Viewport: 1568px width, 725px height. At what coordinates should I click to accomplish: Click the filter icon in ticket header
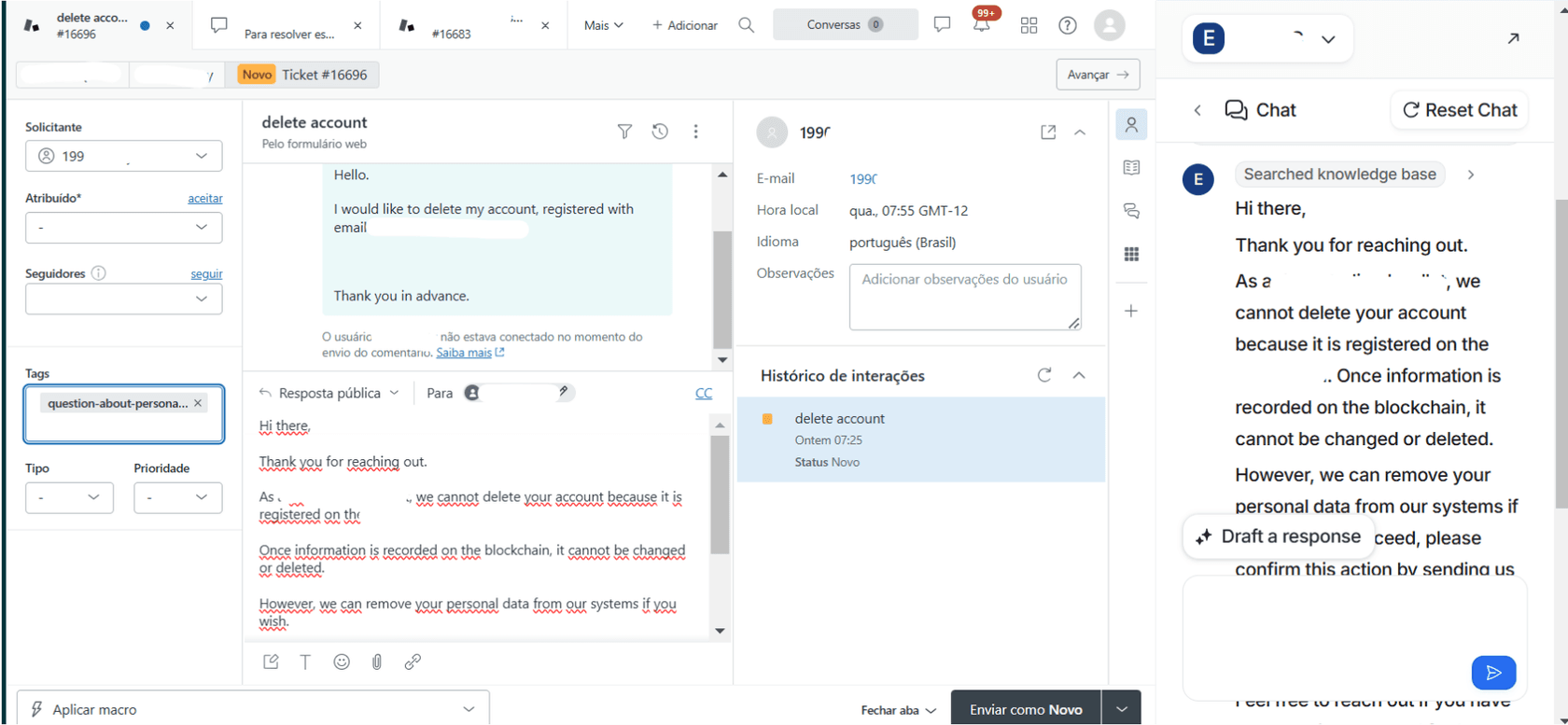[x=624, y=132]
